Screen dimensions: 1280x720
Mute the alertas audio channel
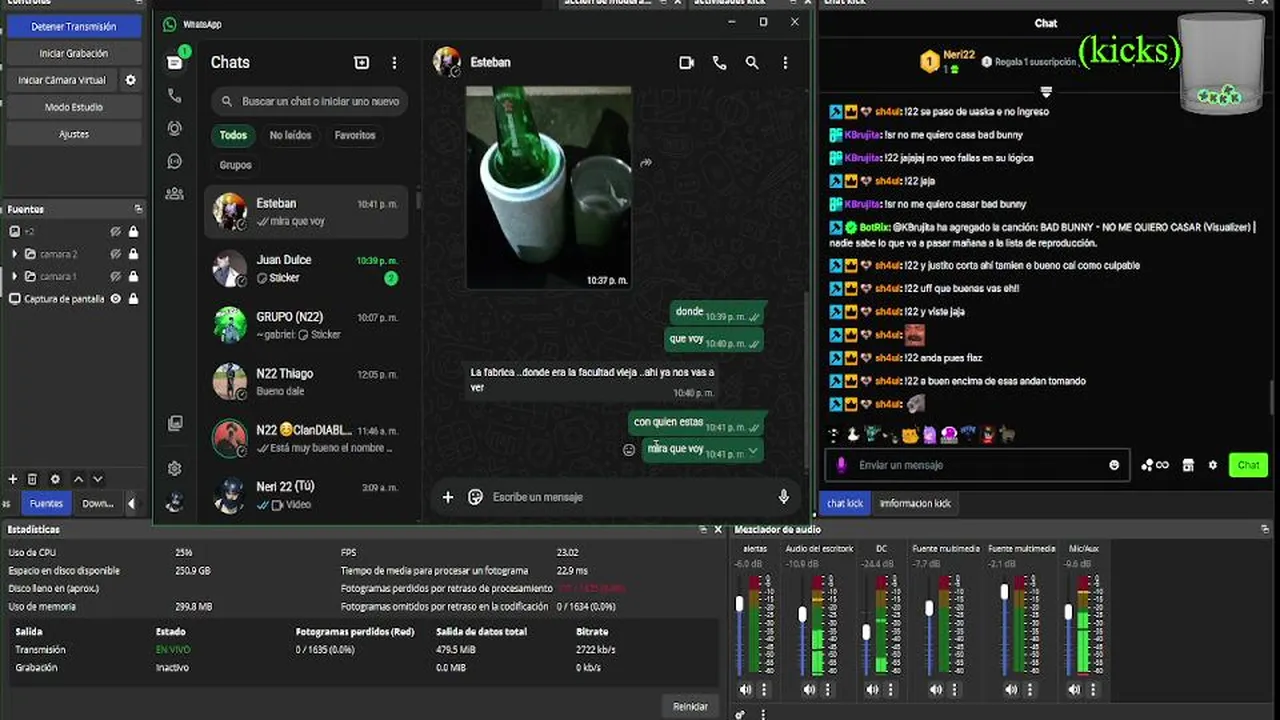click(745, 690)
